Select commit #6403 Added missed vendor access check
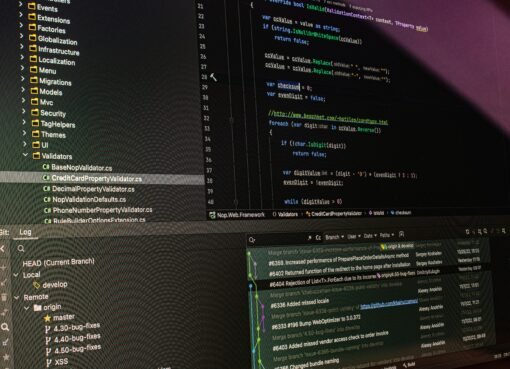The height and width of the screenshot is (369, 510). [x=330, y=341]
